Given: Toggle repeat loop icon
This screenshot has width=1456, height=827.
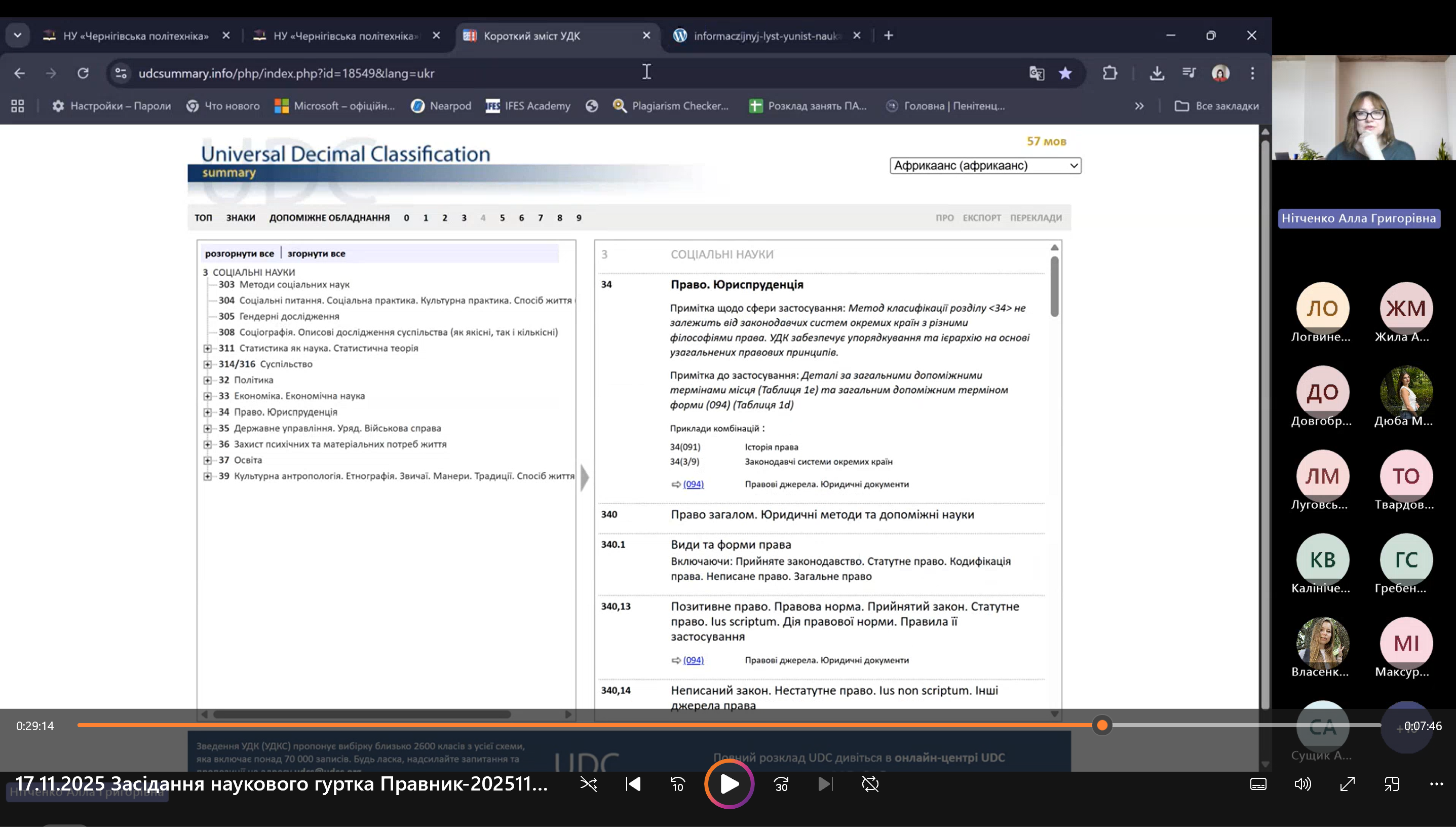Looking at the screenshot, I should [x=870, y=784].
